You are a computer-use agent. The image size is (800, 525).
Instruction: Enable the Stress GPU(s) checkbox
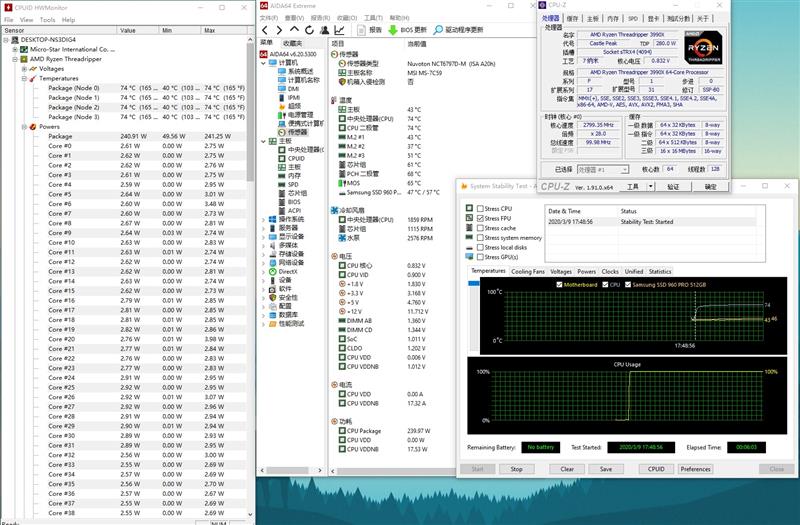tap(479, 257)
